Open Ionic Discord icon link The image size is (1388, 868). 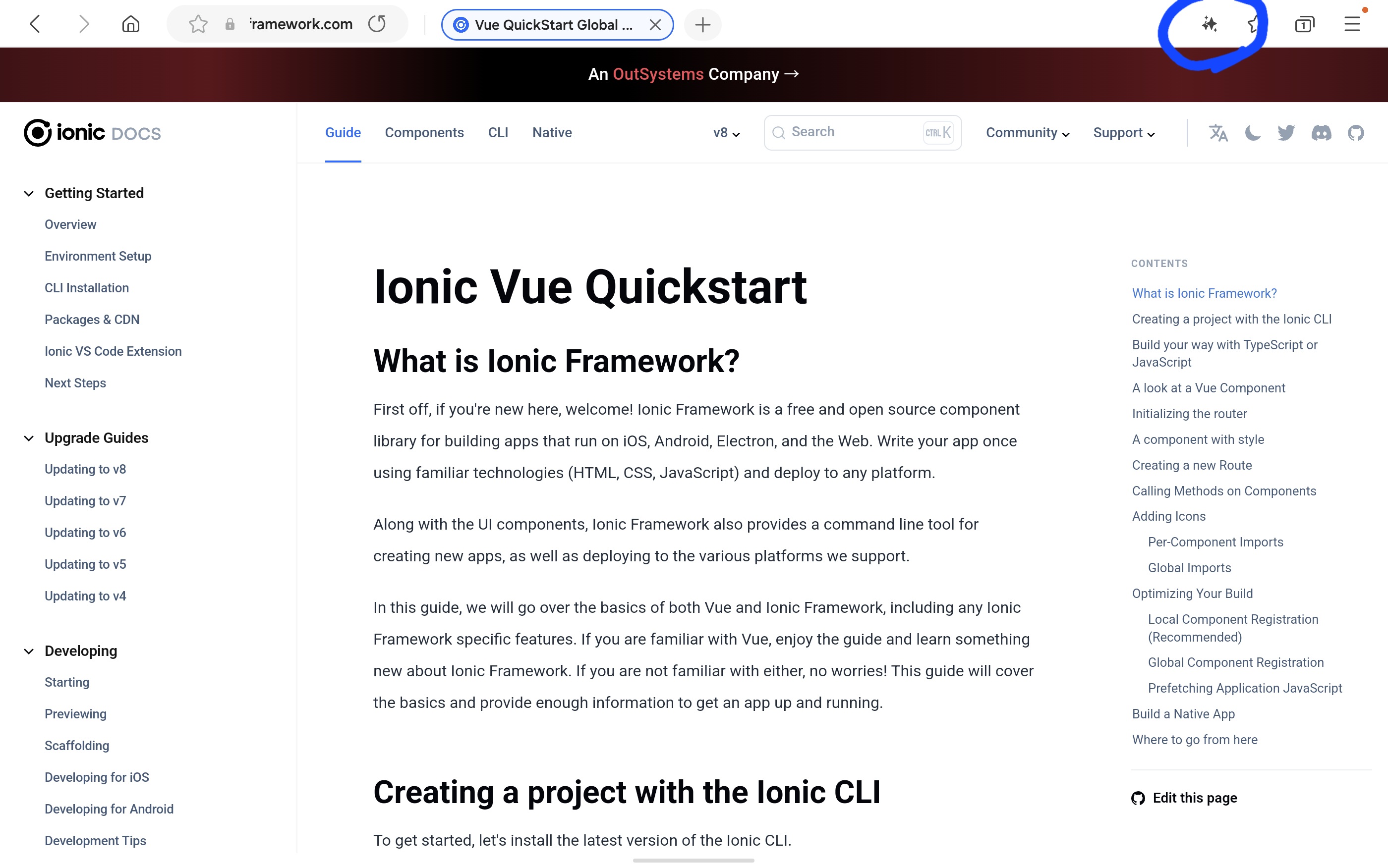[1322, 133]
